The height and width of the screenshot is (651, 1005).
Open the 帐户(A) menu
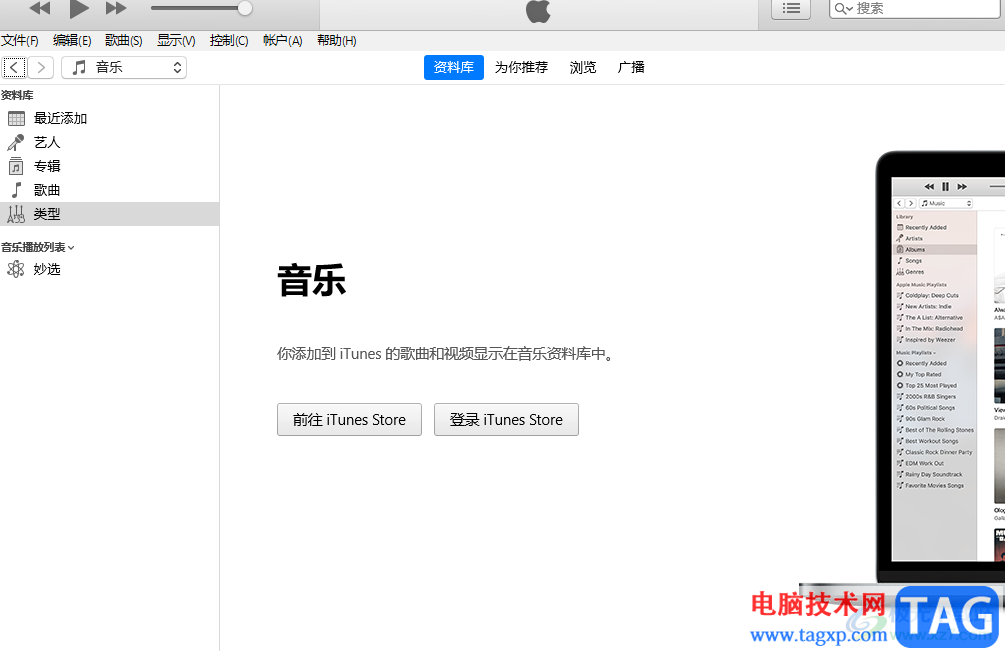click(283, 40)
